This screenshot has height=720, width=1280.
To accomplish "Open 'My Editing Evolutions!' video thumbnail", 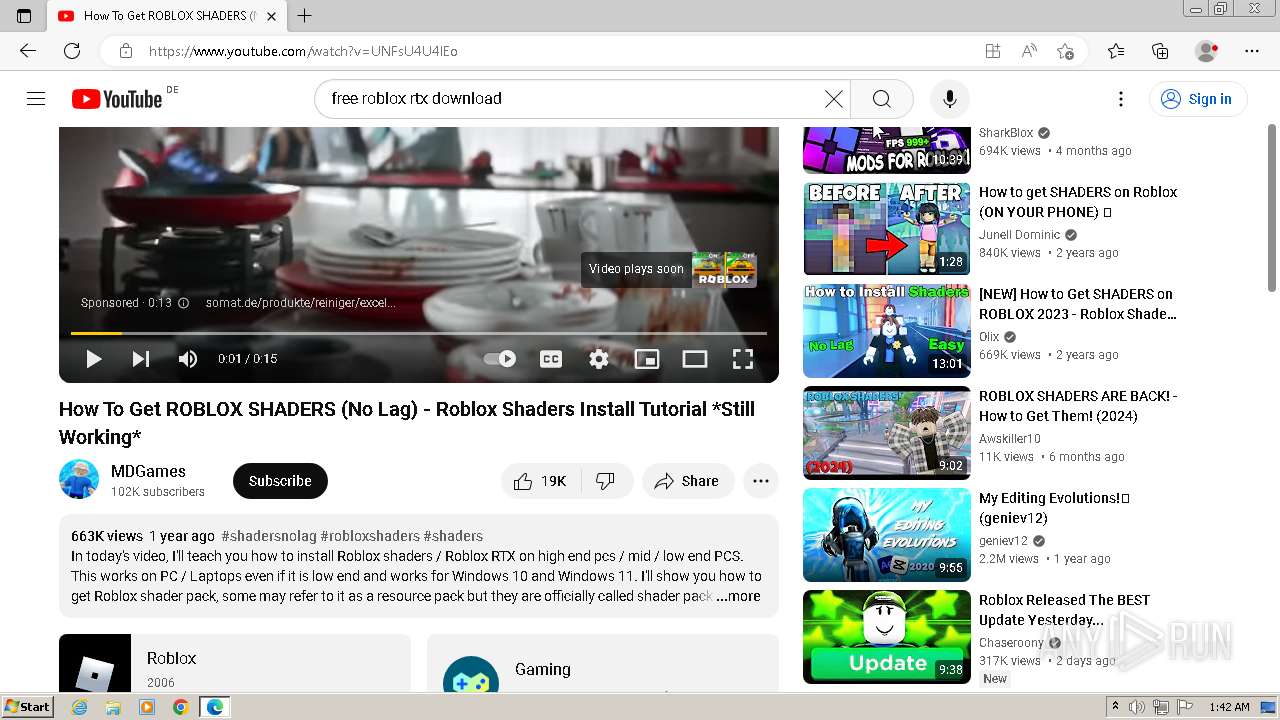I will pos(887,535).
